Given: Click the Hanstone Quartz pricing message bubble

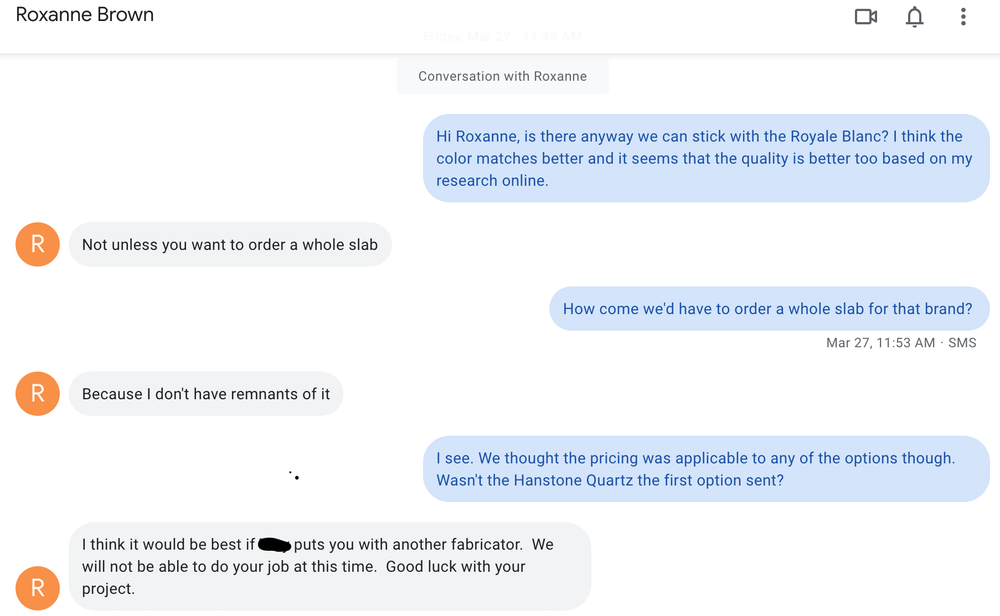Looking at the screenshot, I should coord(705,469).
